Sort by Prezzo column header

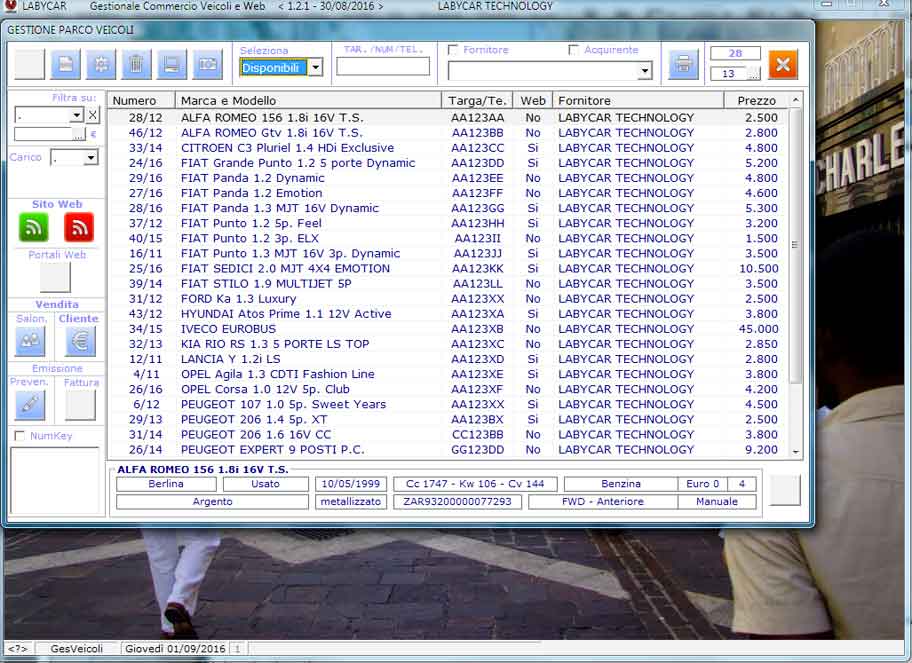coord(756,101)
